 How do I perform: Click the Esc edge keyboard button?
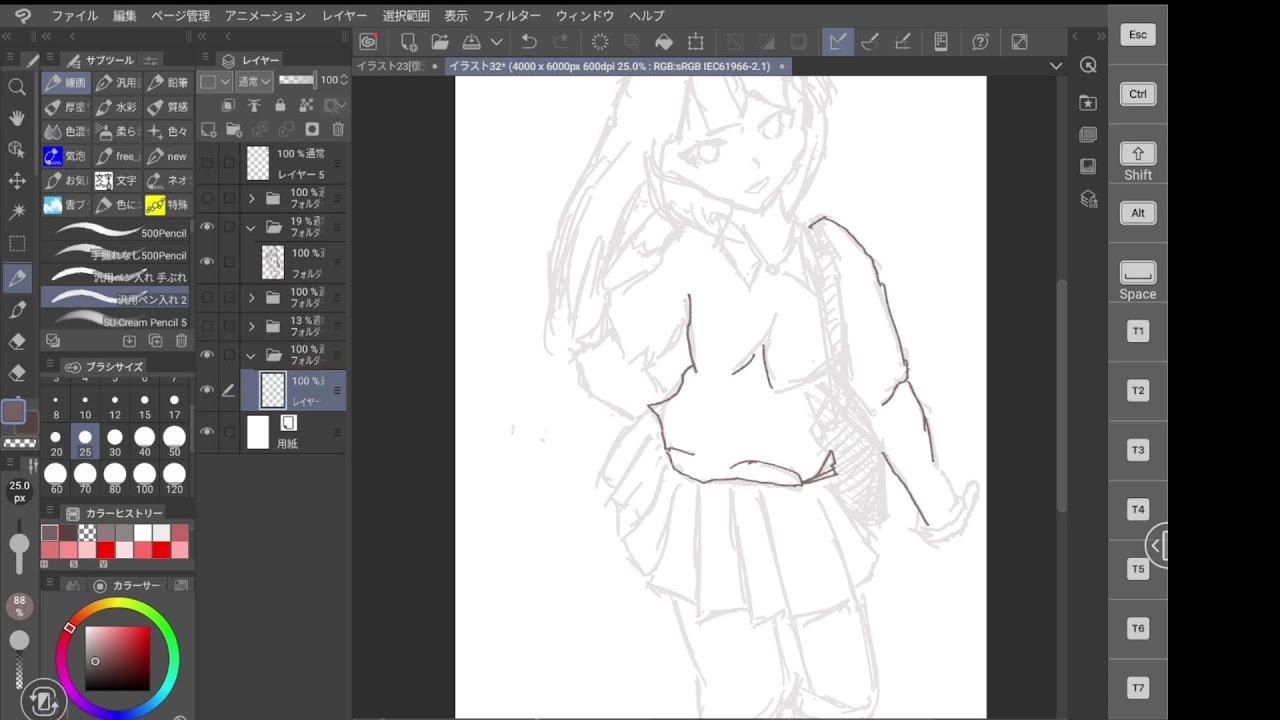1138,35
